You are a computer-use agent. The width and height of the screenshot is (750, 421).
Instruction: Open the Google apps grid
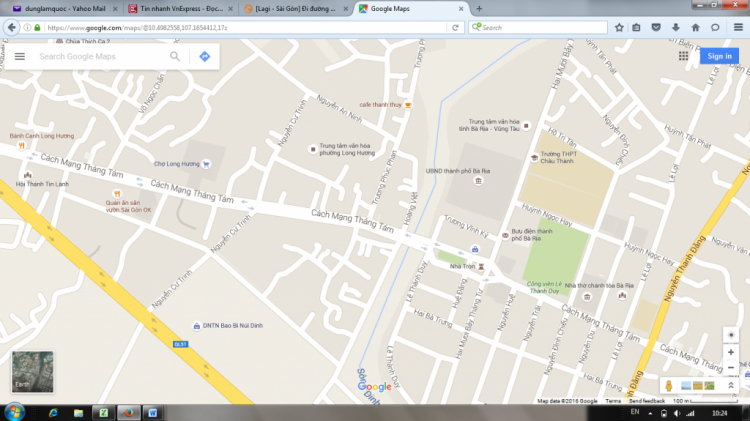click(x=684, y=56)
